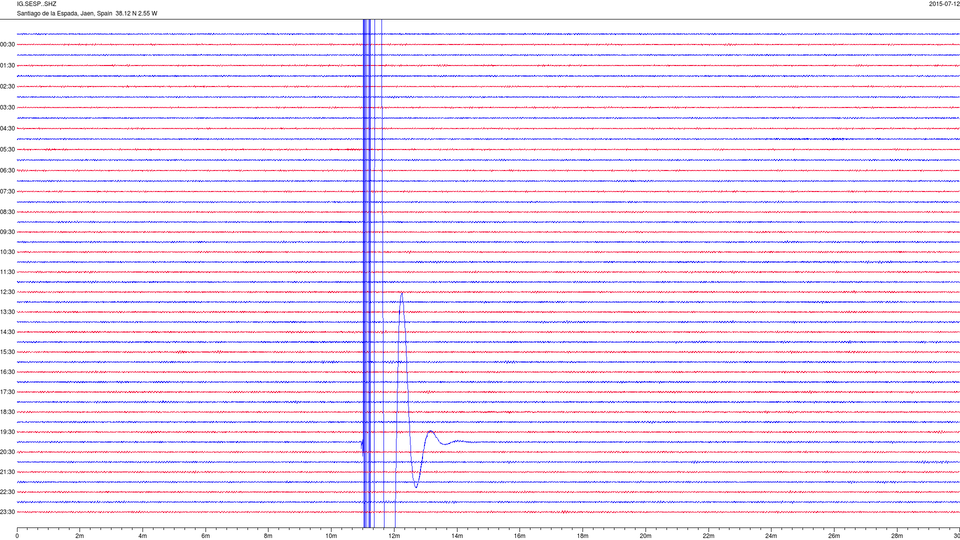Select the 16:30 time label
960x540 pixels.
pyautogui.click(x=7, y=372)
